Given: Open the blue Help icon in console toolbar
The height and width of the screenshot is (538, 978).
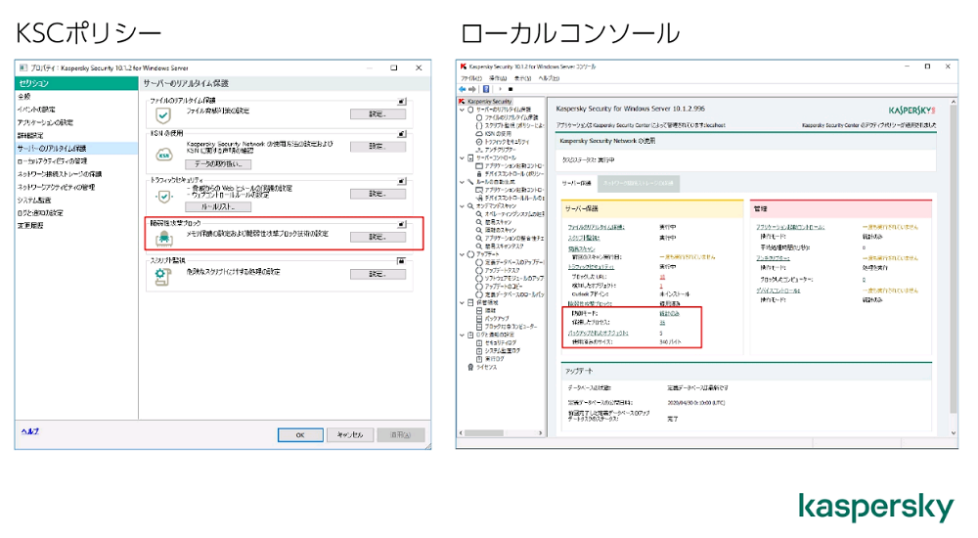Looking at the screenshot, I should tap(486, 89).
